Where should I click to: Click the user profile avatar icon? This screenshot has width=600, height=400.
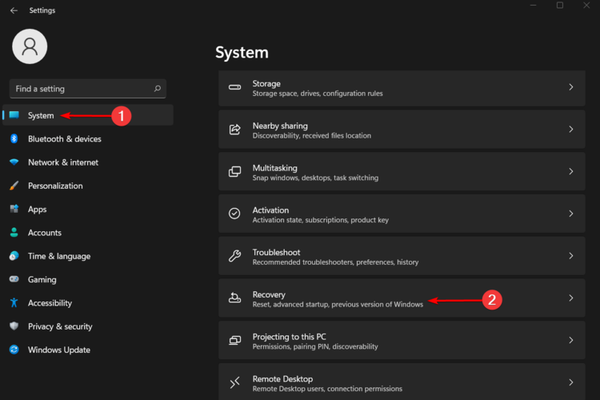pos(31,47)
